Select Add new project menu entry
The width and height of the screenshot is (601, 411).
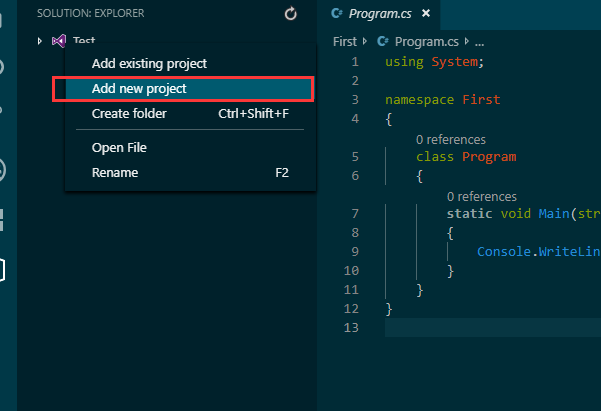point(139,89)
